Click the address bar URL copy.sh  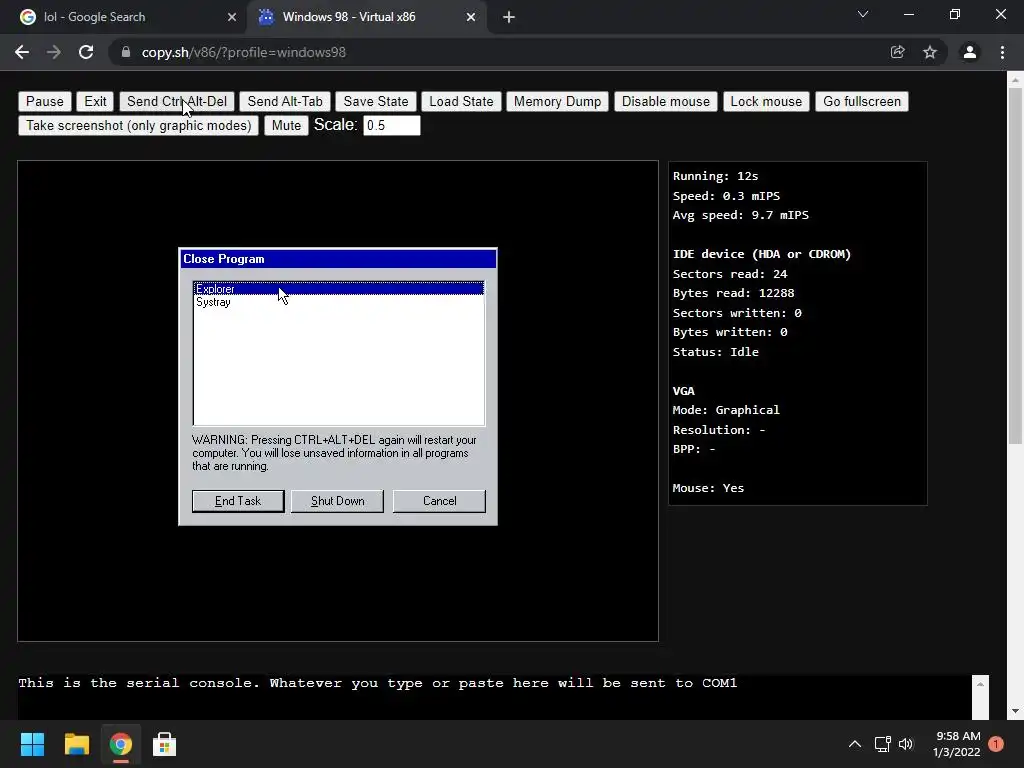point(244,52)
